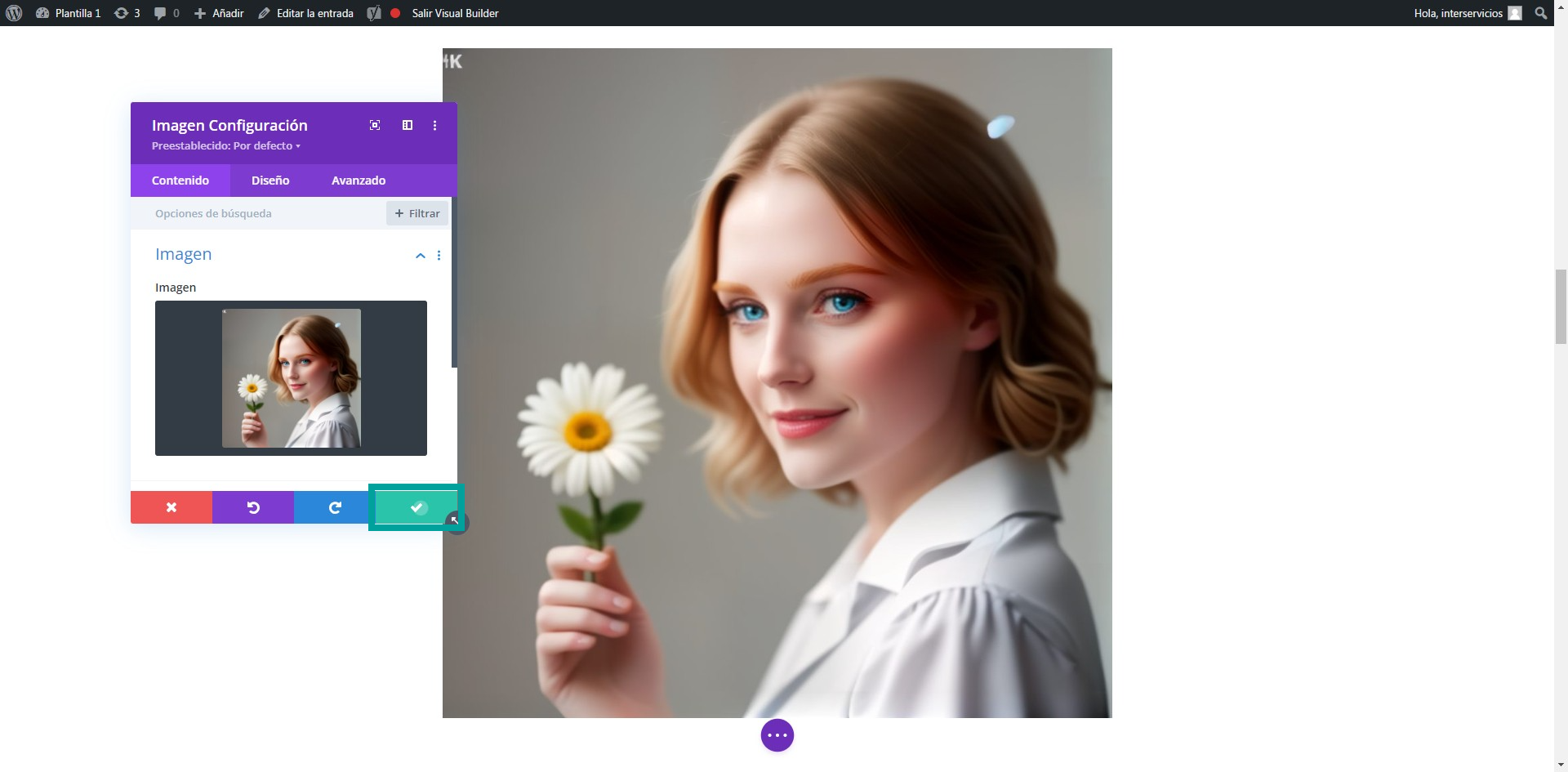
Task: Select the woman with daisy image module
Action: (x=777, y=383)
